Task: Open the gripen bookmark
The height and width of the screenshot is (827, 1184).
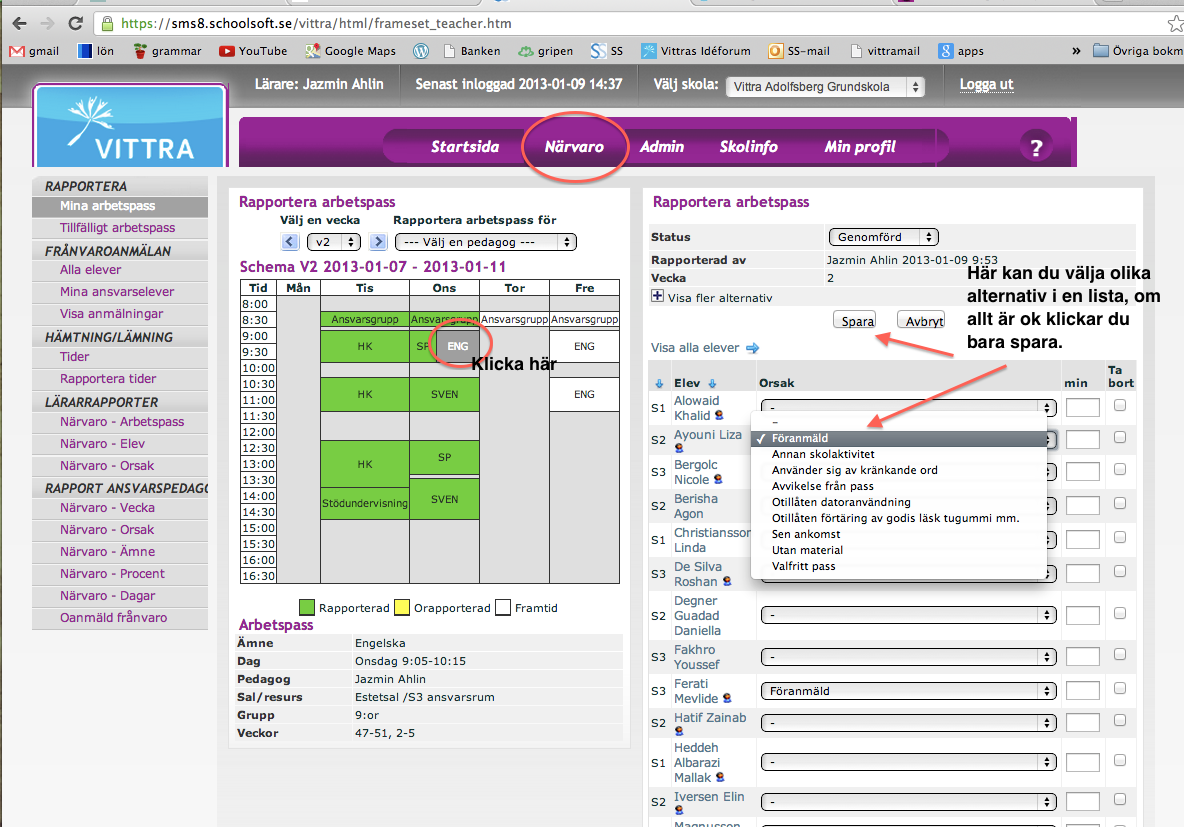Action: click(x=545, y=51)
